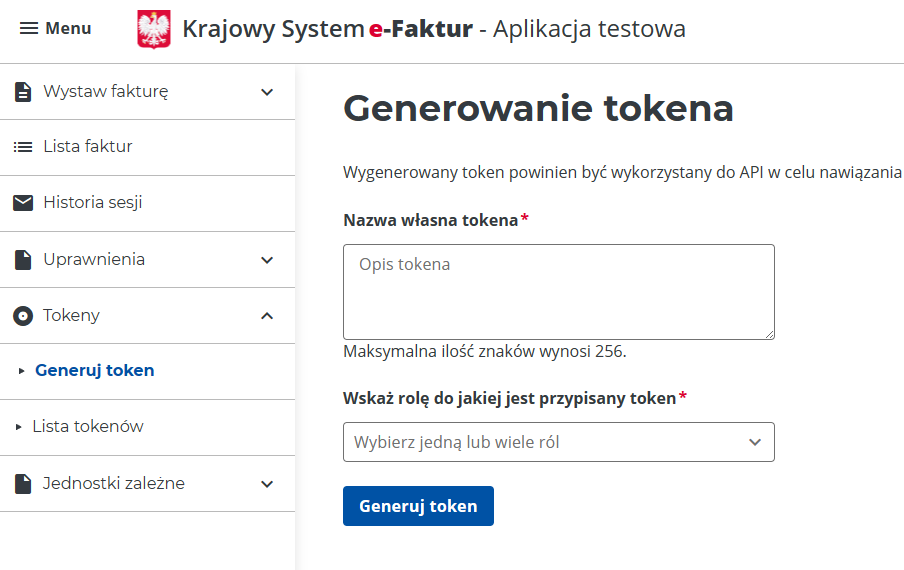Open the role selection dropdown
Image resolution: width=904 pixels, height=570 pixels.
coord(558,442)
